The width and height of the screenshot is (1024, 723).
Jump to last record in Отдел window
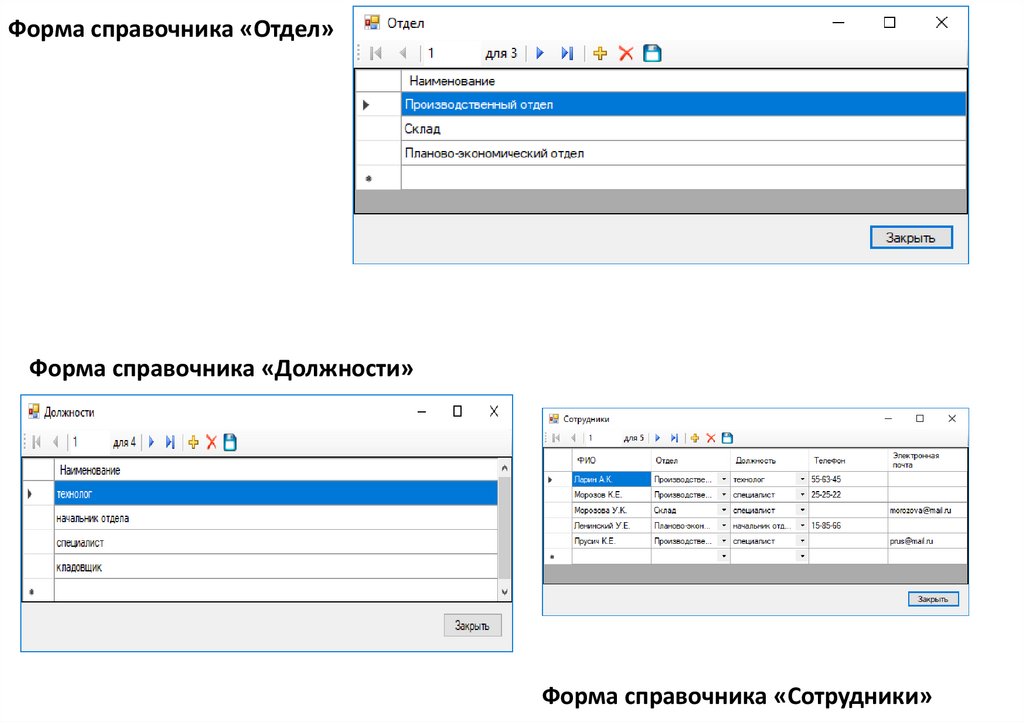point(567,54)
